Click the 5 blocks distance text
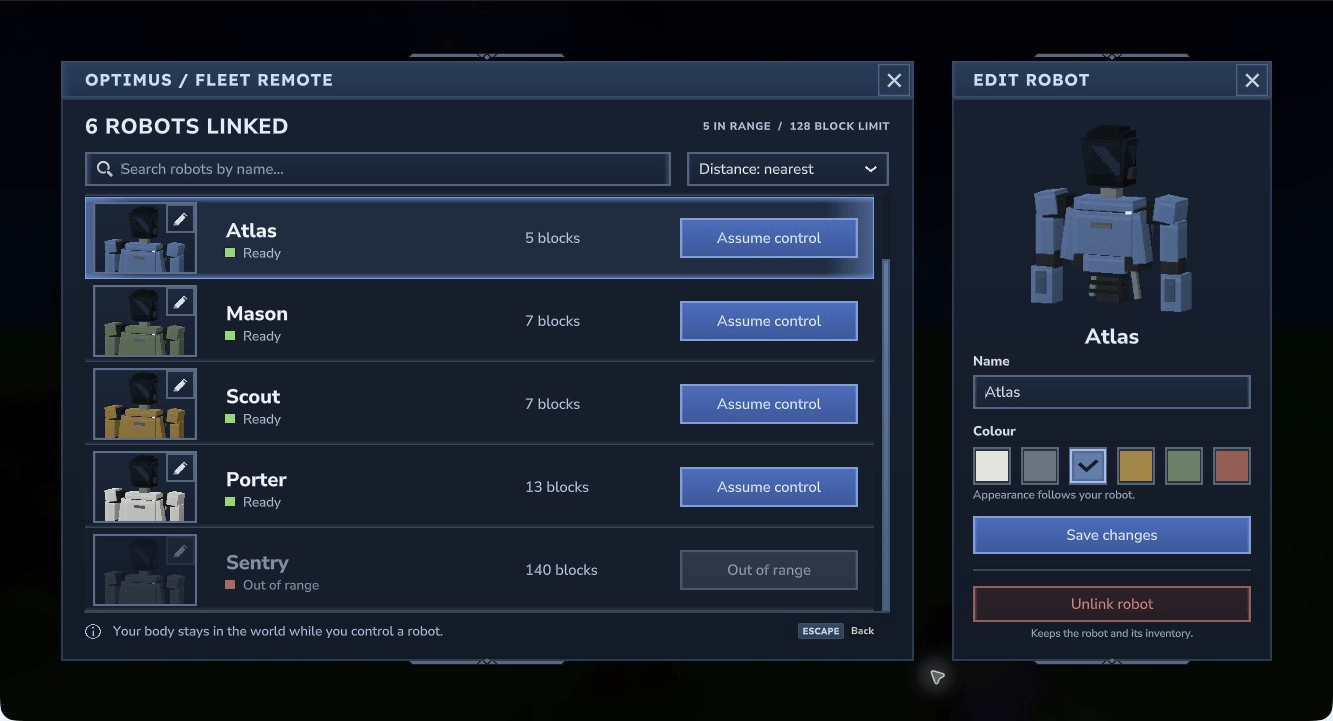The width and height of the screenshot is (1333, 721). pyautogui.click(x=552, y=238)
